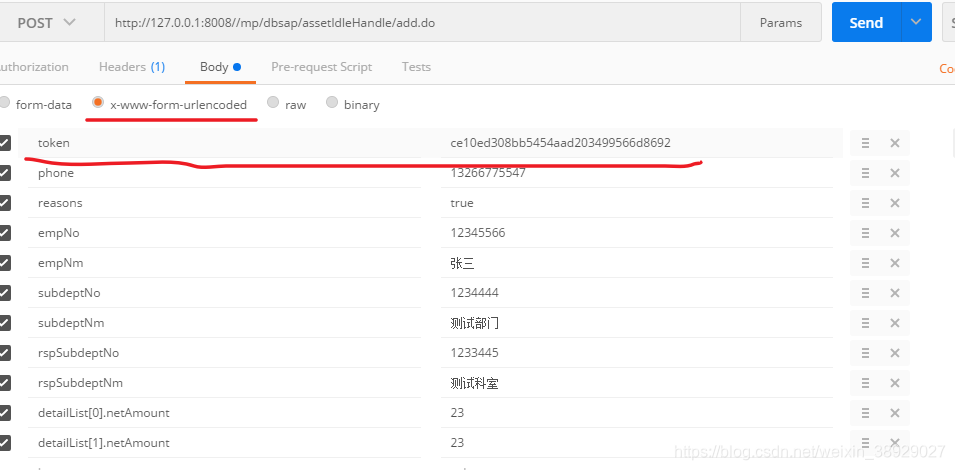The height and width of the screenshot is (470, 955).
Task: Click the detailList[0].netAmount key
Action: [104, 413]
